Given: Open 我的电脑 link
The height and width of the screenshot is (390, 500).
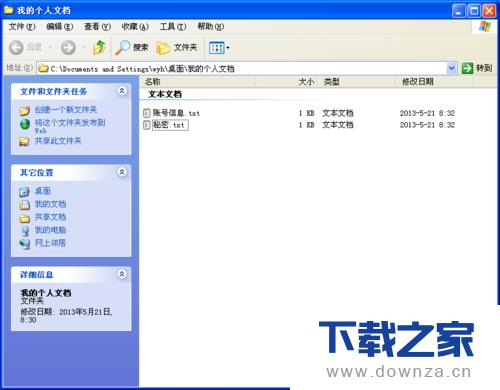Looking at the screenshot, I should click(50, 230).
